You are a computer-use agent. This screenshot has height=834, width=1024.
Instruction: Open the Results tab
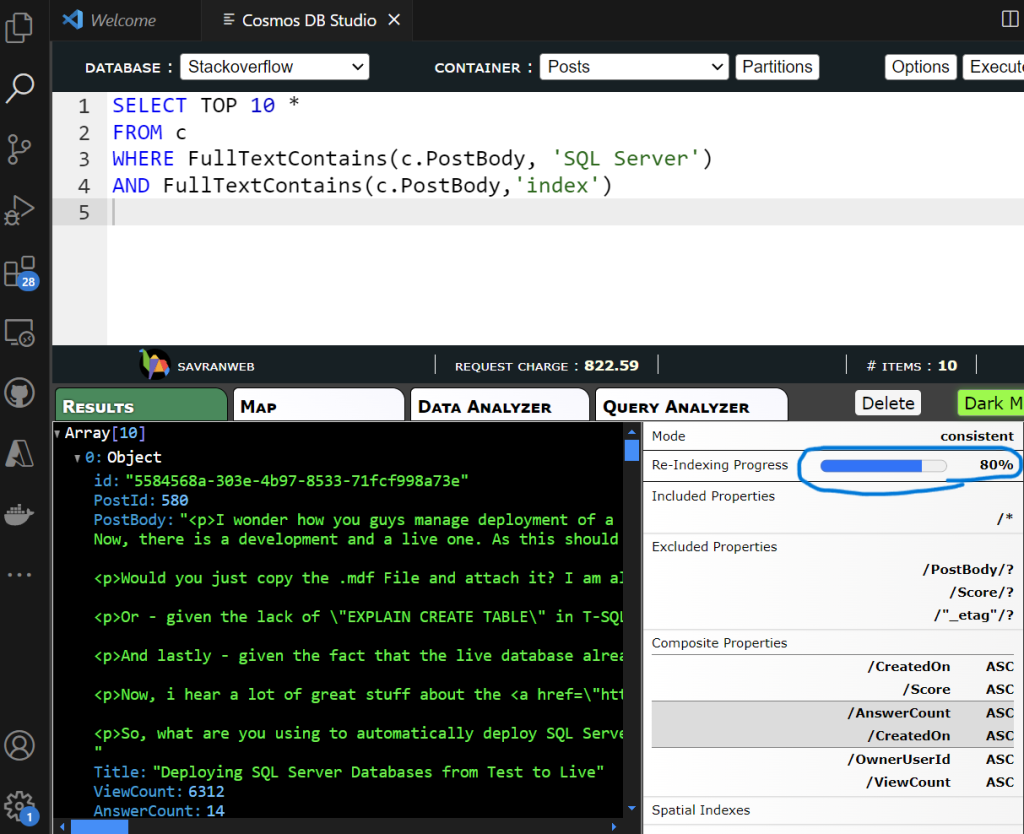[x=141, y=406]
